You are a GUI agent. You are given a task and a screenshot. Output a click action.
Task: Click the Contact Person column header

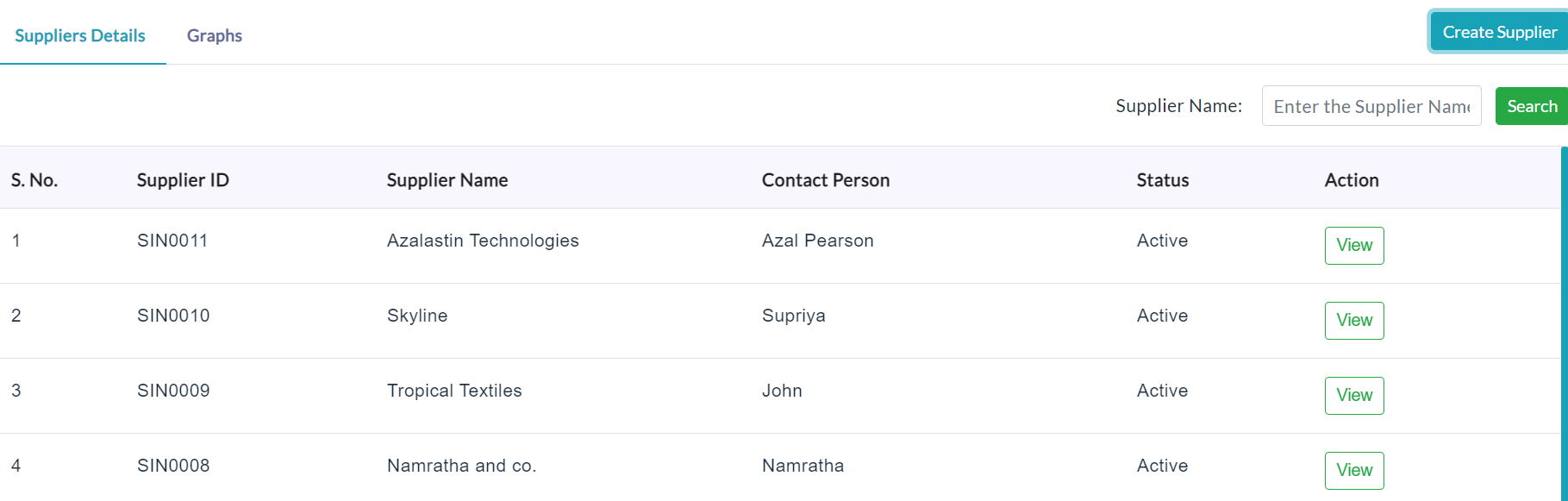pyautogui.click(x=826, y=180)
